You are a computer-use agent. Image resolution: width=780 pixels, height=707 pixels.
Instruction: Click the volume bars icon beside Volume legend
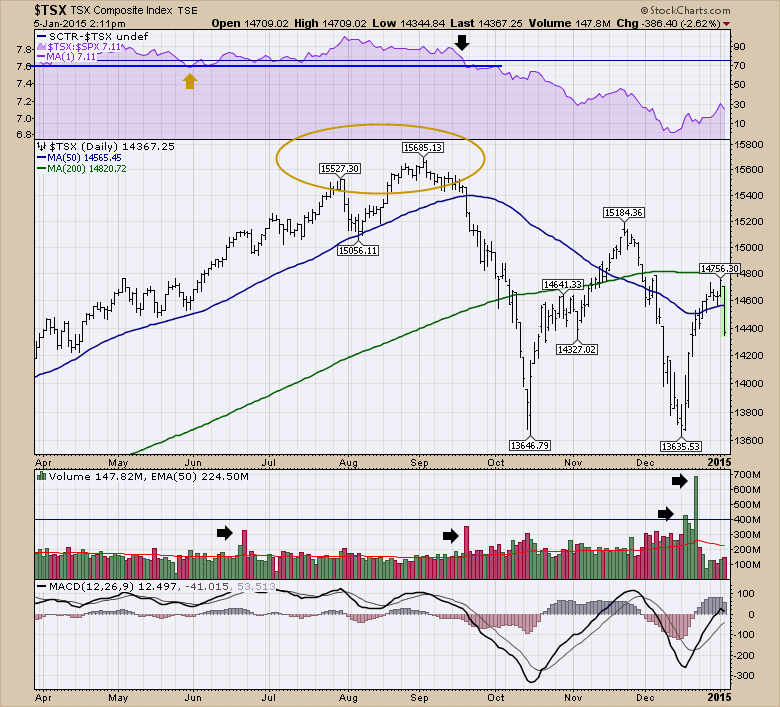tap(42, 476)
